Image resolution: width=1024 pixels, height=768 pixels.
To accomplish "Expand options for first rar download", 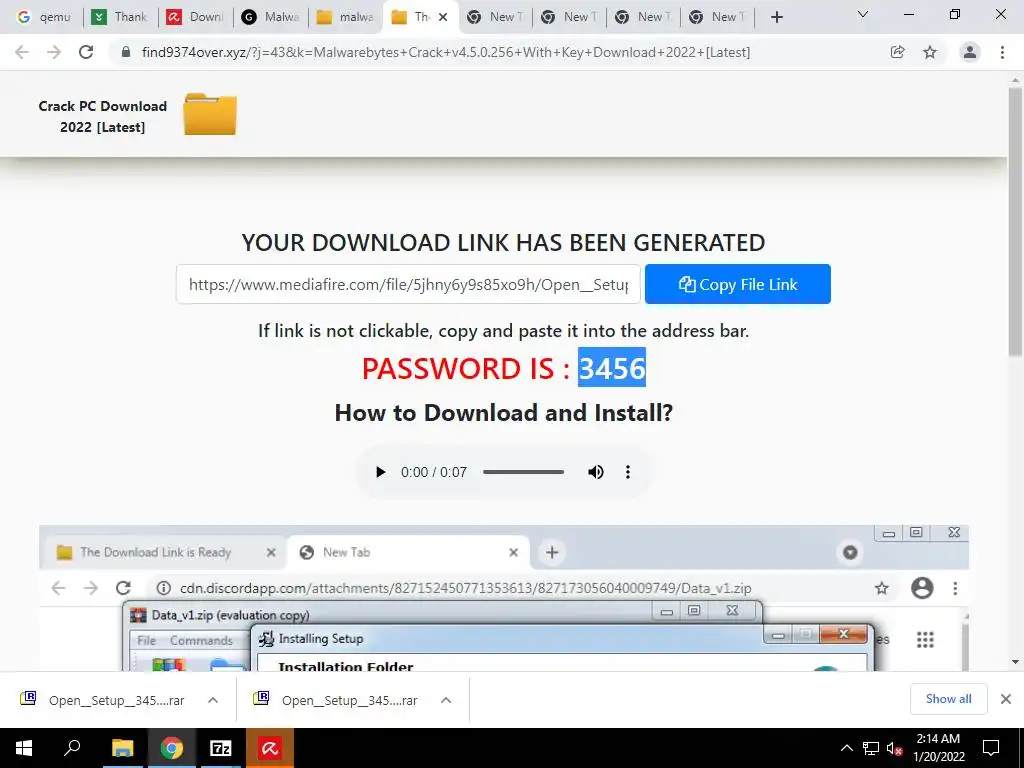I will (213, 700).
